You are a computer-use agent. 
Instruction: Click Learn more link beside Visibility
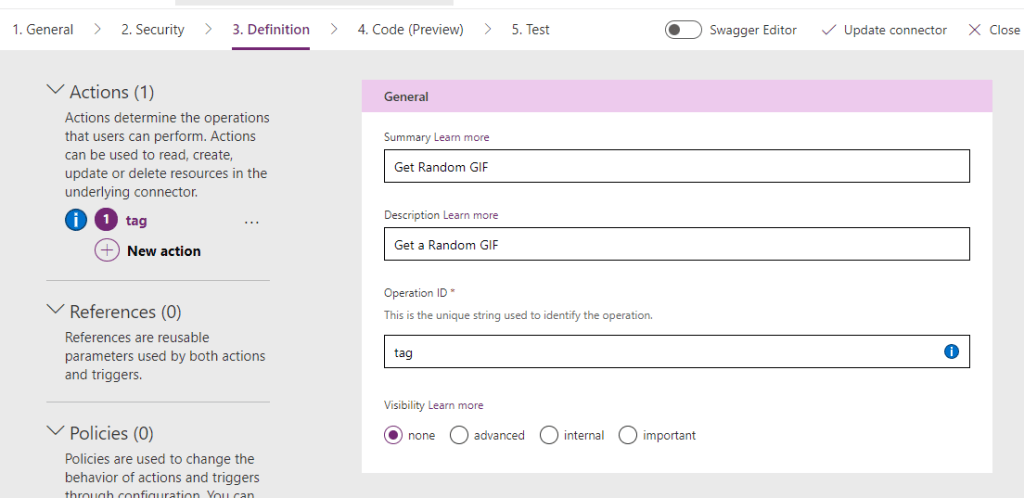tap(455, 405)
